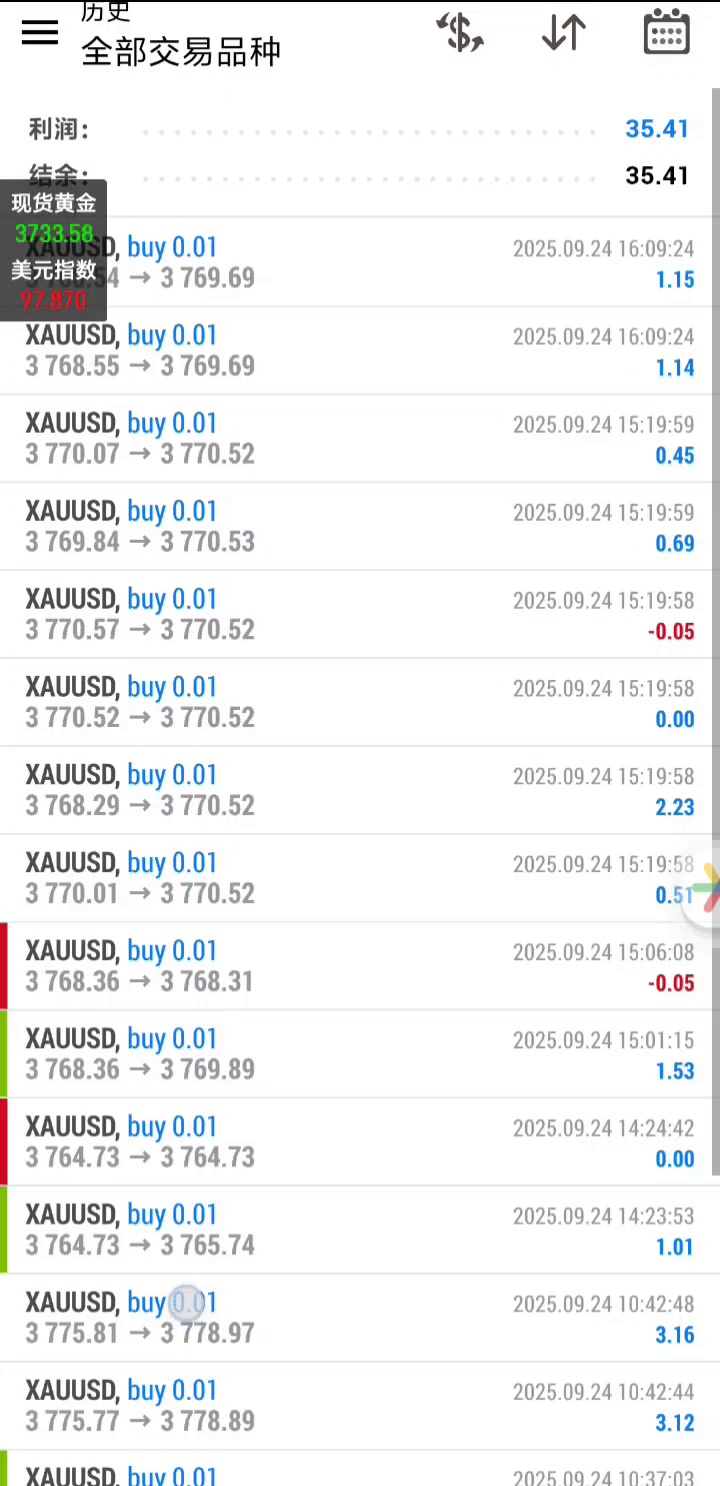Click green marker beside the 14:23:53 trade
This screenshot has width=720, height=1486.
pyautogui.click(x=4, y=1230)
